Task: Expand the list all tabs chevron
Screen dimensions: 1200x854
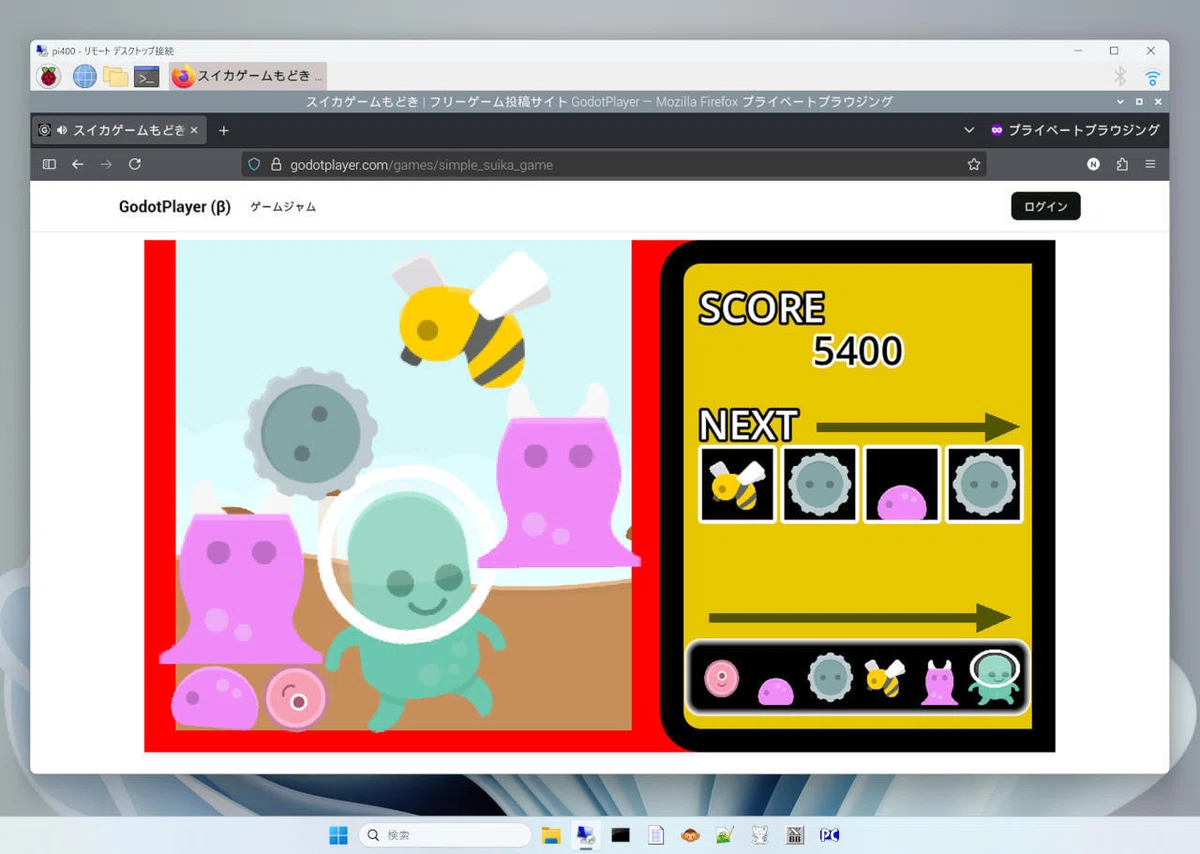Action: click(x=968, y=130)
